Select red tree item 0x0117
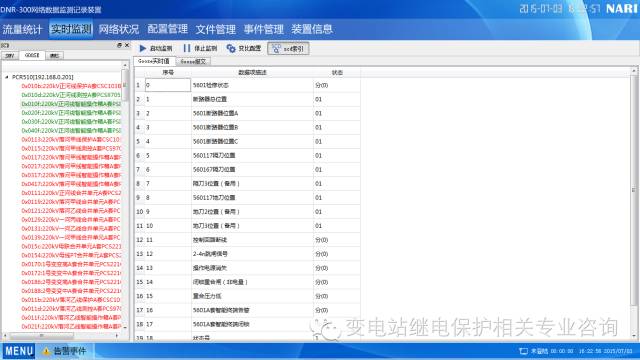This screenshot has width=640, height=360. (x=71, y=157)
